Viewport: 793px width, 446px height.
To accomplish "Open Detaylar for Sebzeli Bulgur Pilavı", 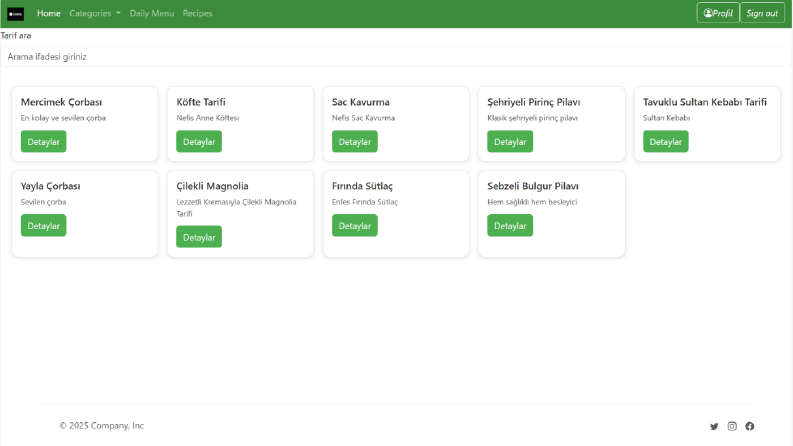I will pos(510,226).
